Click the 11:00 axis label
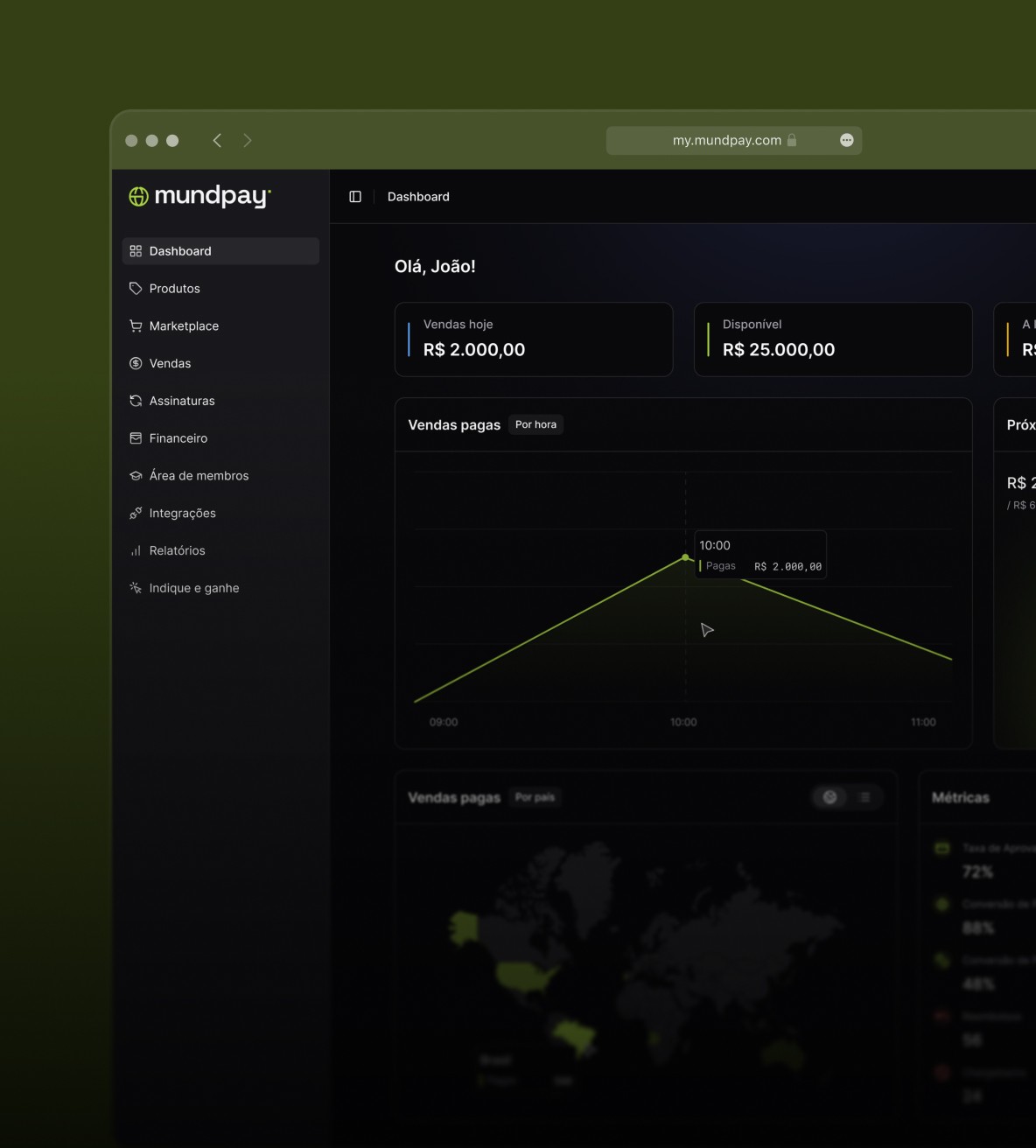The height and width of the screenshot is (1148, 1036). [923, 722]
